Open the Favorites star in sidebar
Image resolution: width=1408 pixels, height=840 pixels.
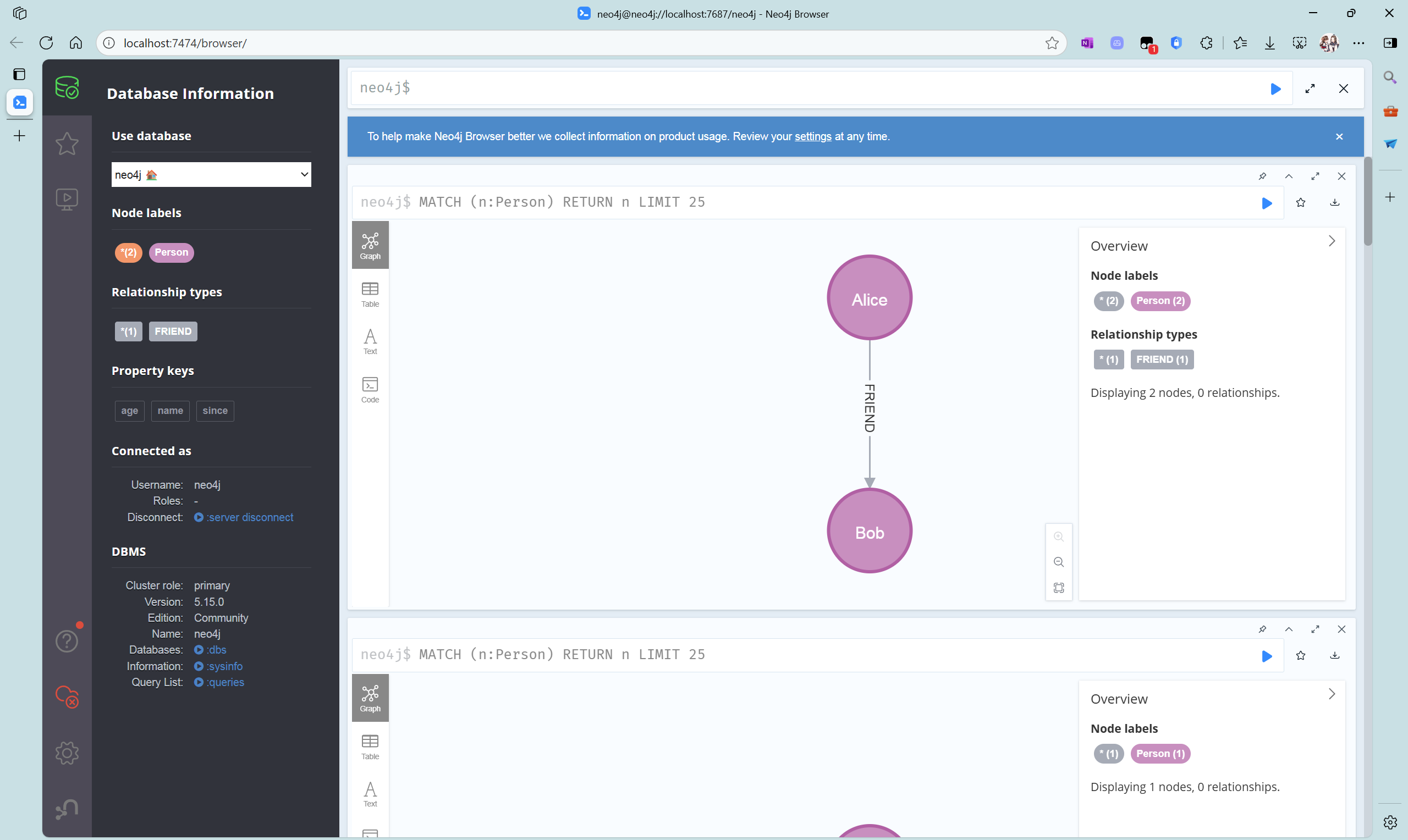(67, 143)
